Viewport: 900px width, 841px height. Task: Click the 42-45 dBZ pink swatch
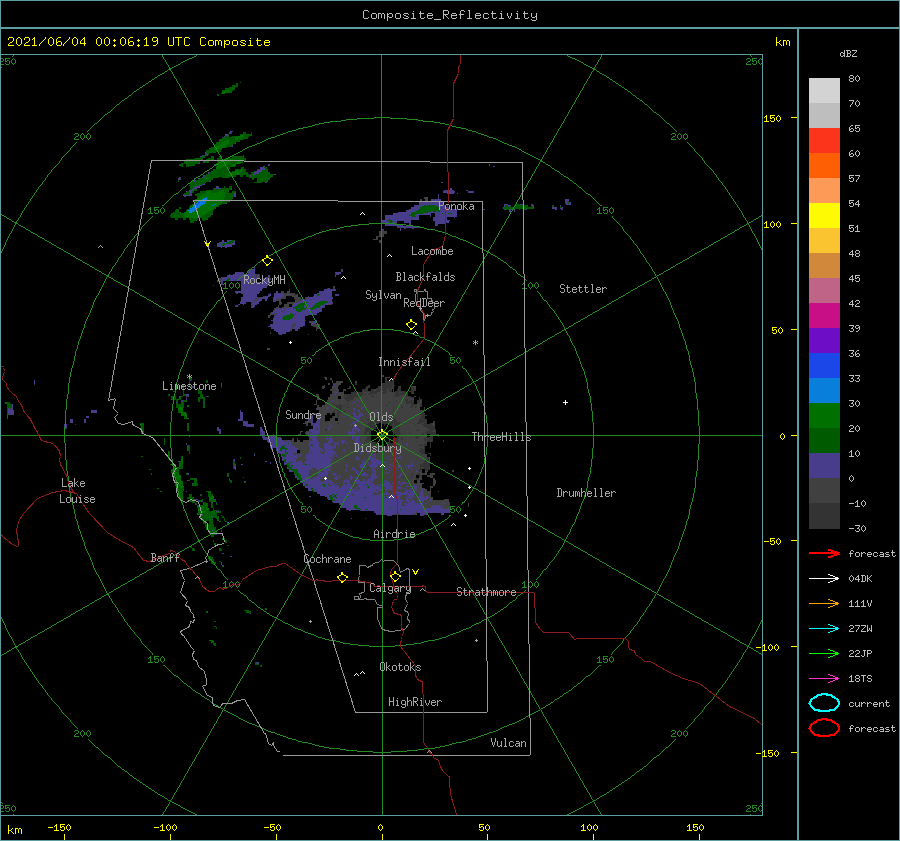pyautogui.click(x=824, y=290)
